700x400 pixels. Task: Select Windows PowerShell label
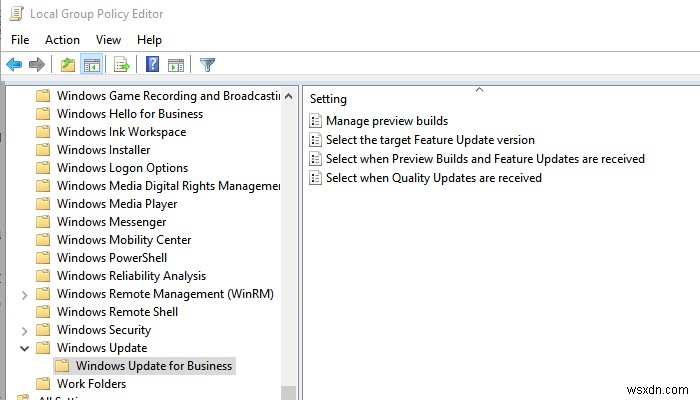tap(112, 258)
